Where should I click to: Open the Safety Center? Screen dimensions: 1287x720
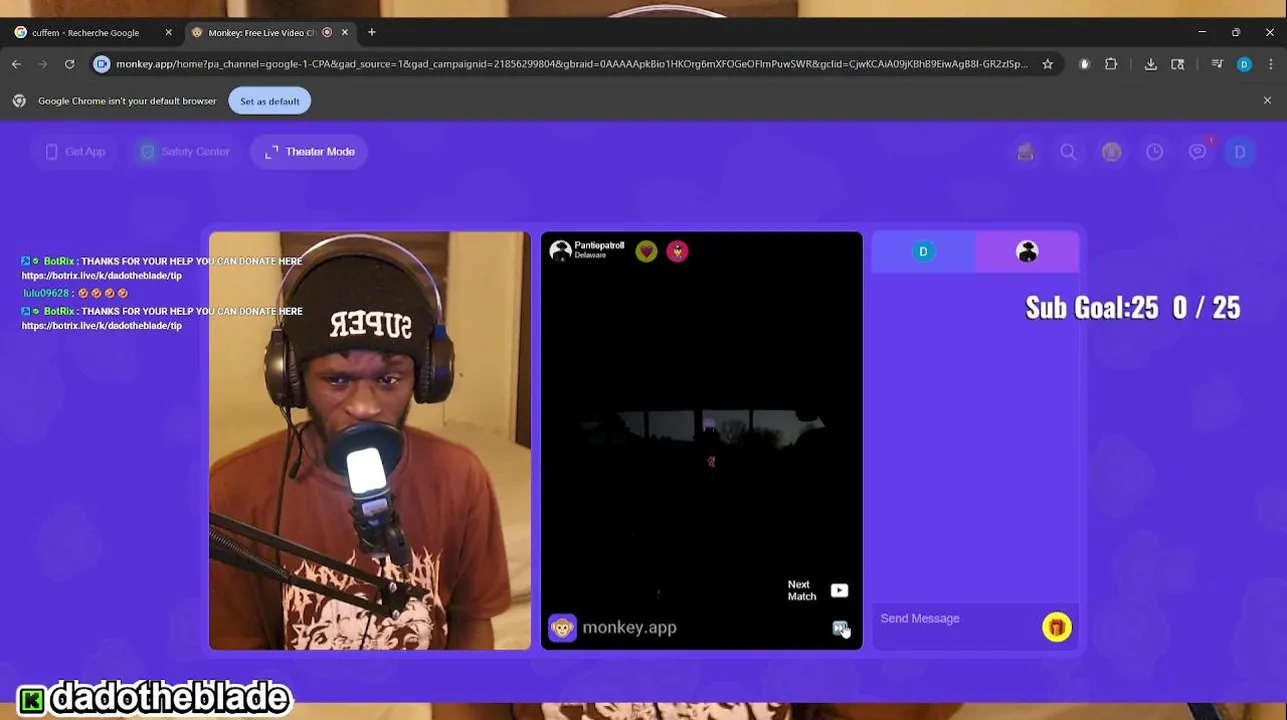[x=185, y=152]
